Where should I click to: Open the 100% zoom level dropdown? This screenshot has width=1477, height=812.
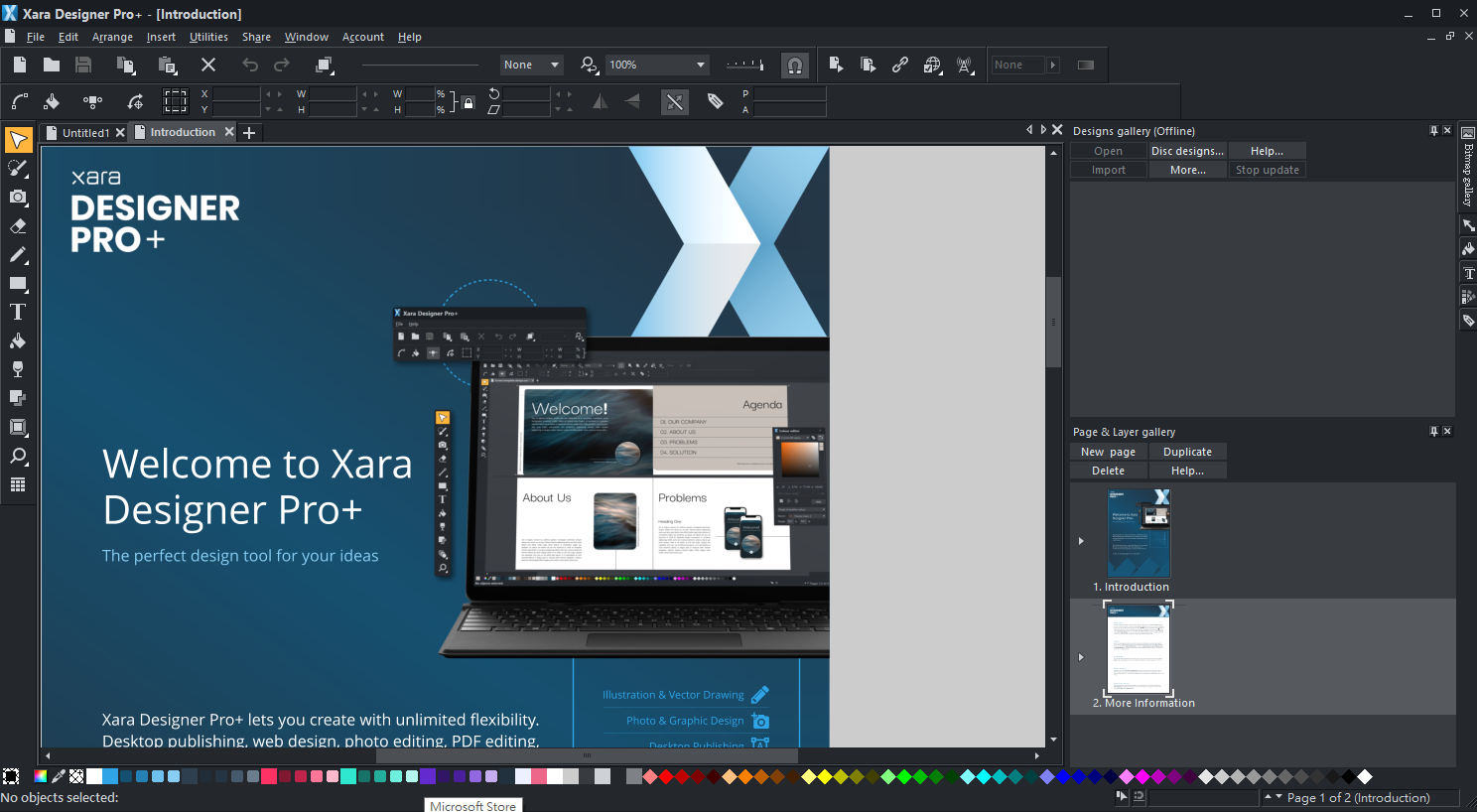[x=701, y=65]
